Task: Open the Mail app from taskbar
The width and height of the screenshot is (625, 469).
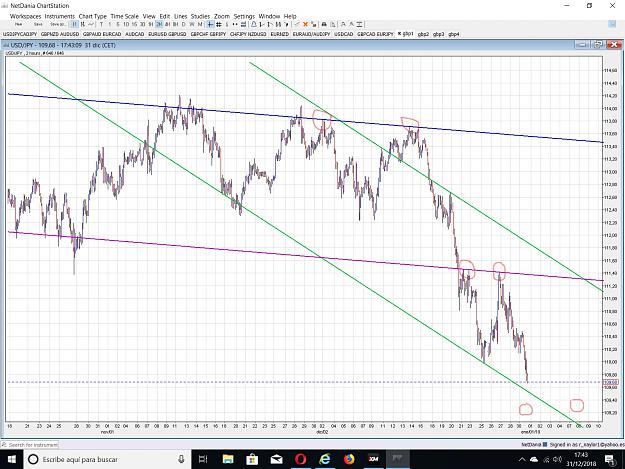Action: click(x=276, y=459)
